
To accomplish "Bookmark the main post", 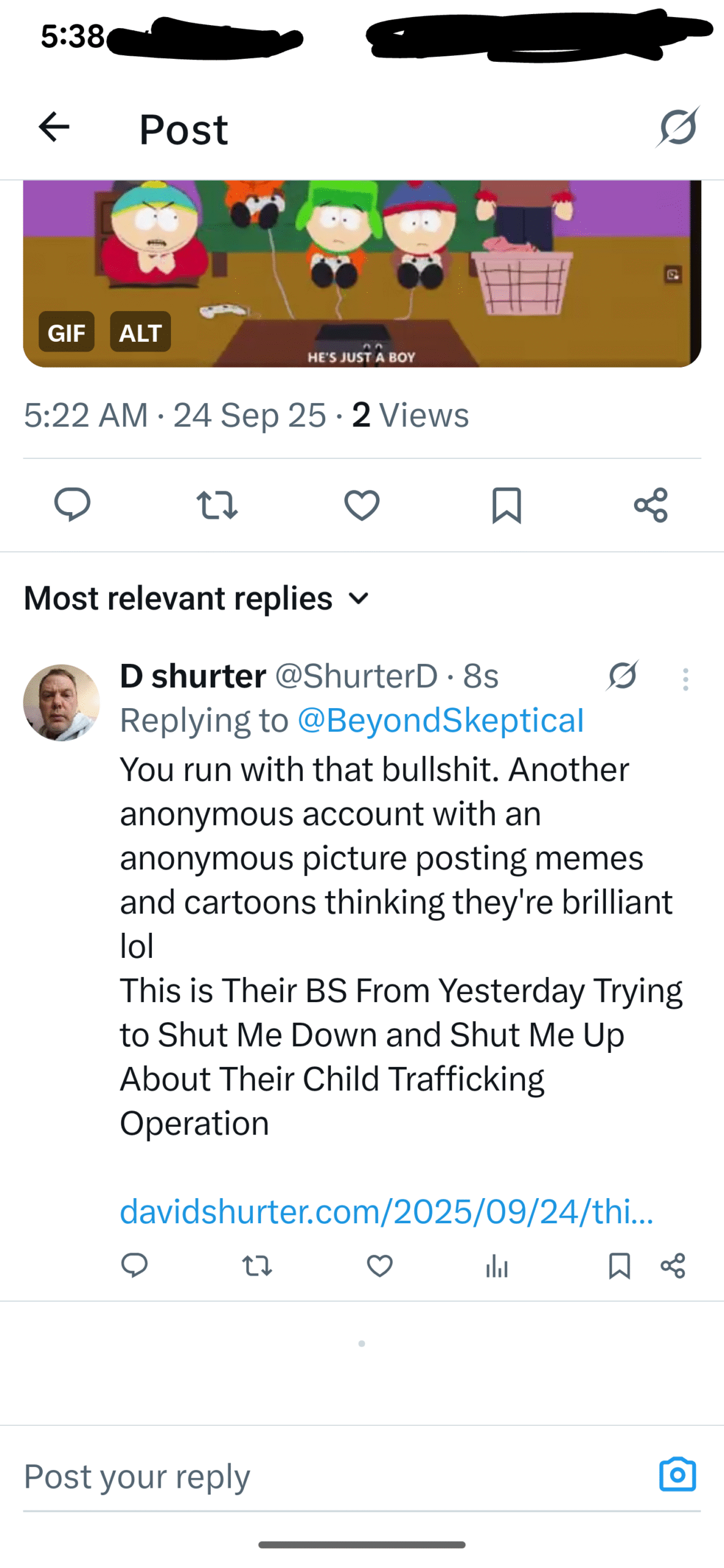I will point(506,505).
